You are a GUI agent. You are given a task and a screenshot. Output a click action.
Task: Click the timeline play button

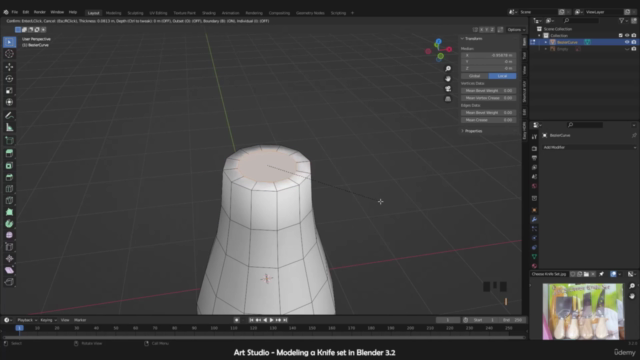tap(271, 320)
